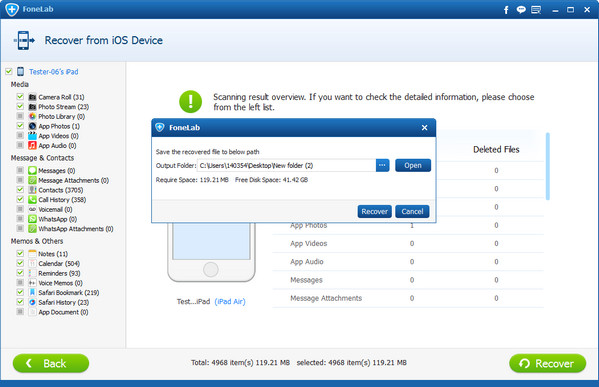
Task: Browse output folder with ellipsis button
Action: pyautogui.click(x=382, y=165)
